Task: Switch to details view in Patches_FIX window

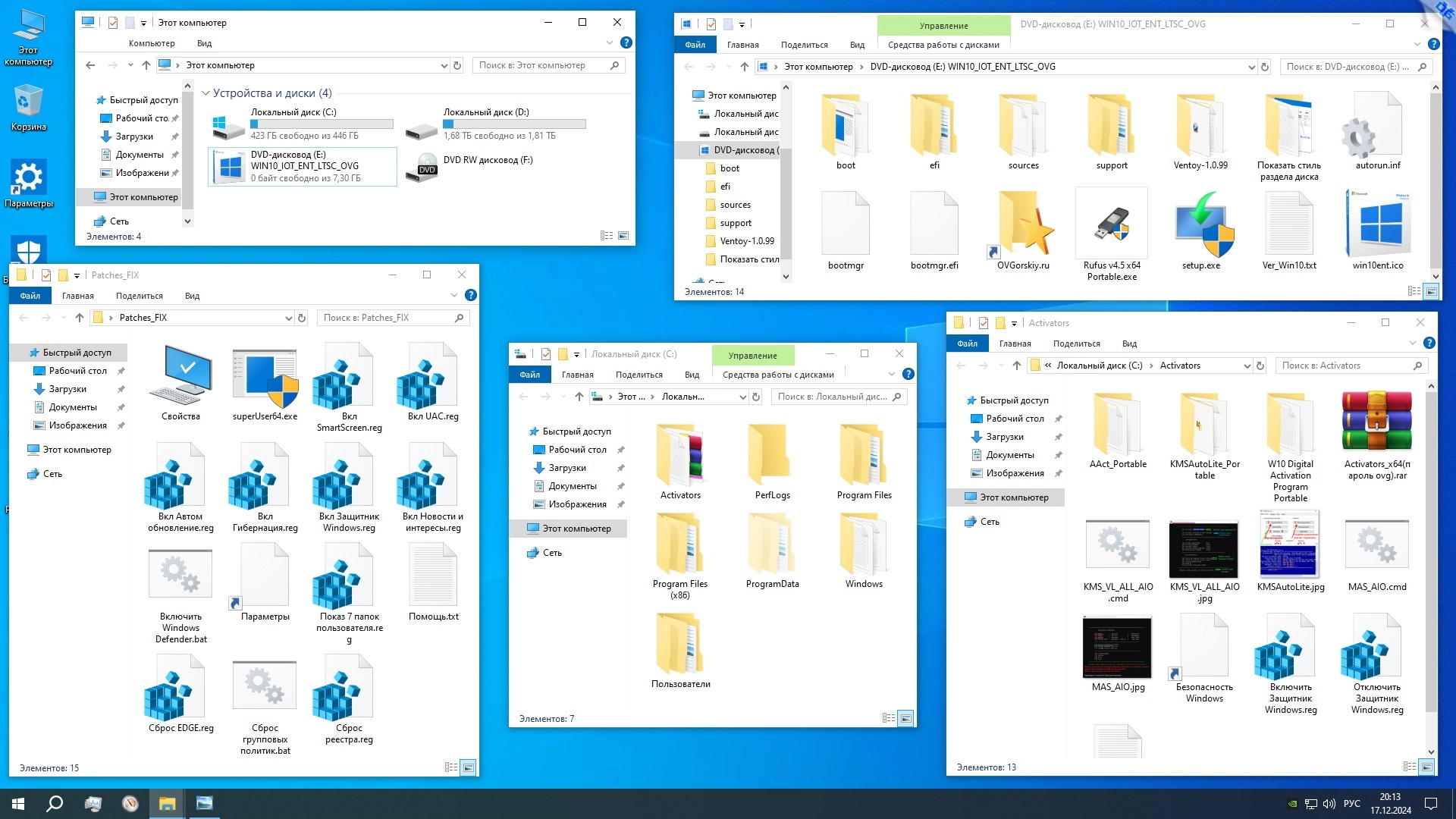Action: click(x=451, y=767)
